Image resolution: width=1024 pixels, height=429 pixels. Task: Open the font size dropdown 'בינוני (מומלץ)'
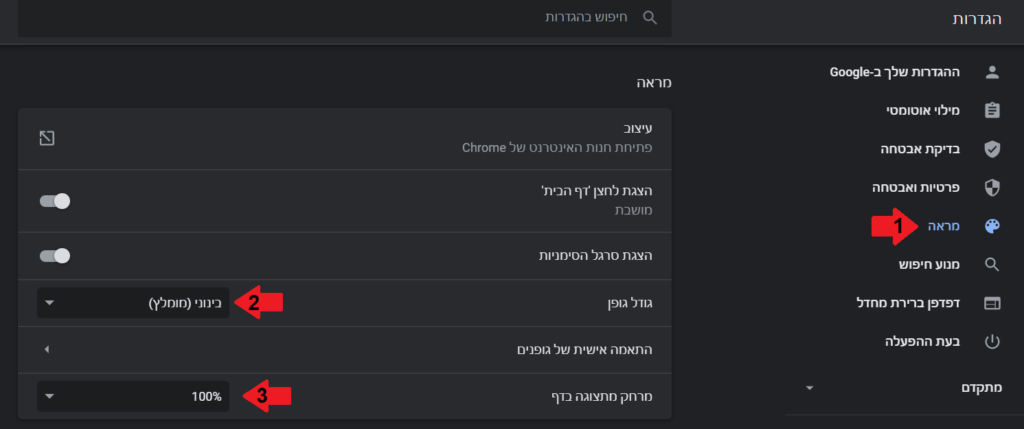click(133, 302)
